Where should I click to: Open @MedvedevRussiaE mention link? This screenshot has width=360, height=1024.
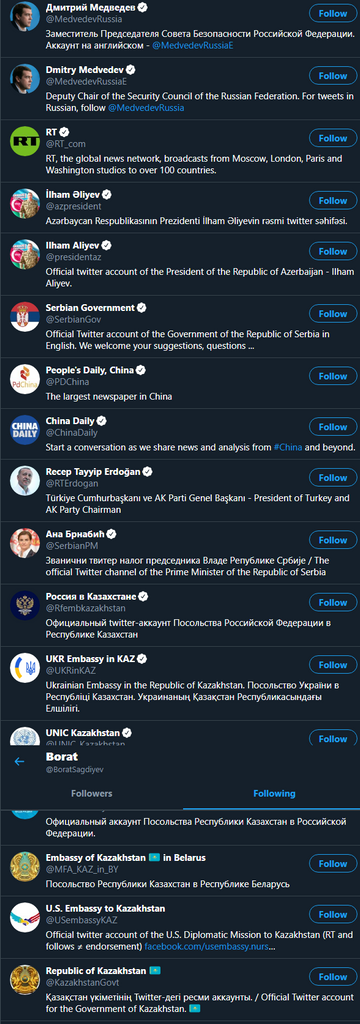[193, 45]
